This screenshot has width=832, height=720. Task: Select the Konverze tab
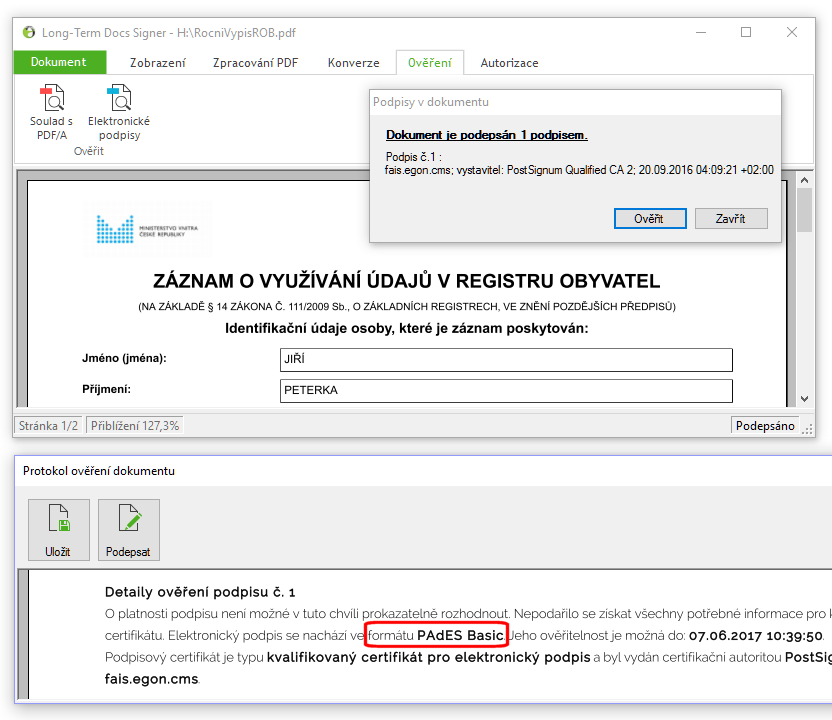pos(353,63)
